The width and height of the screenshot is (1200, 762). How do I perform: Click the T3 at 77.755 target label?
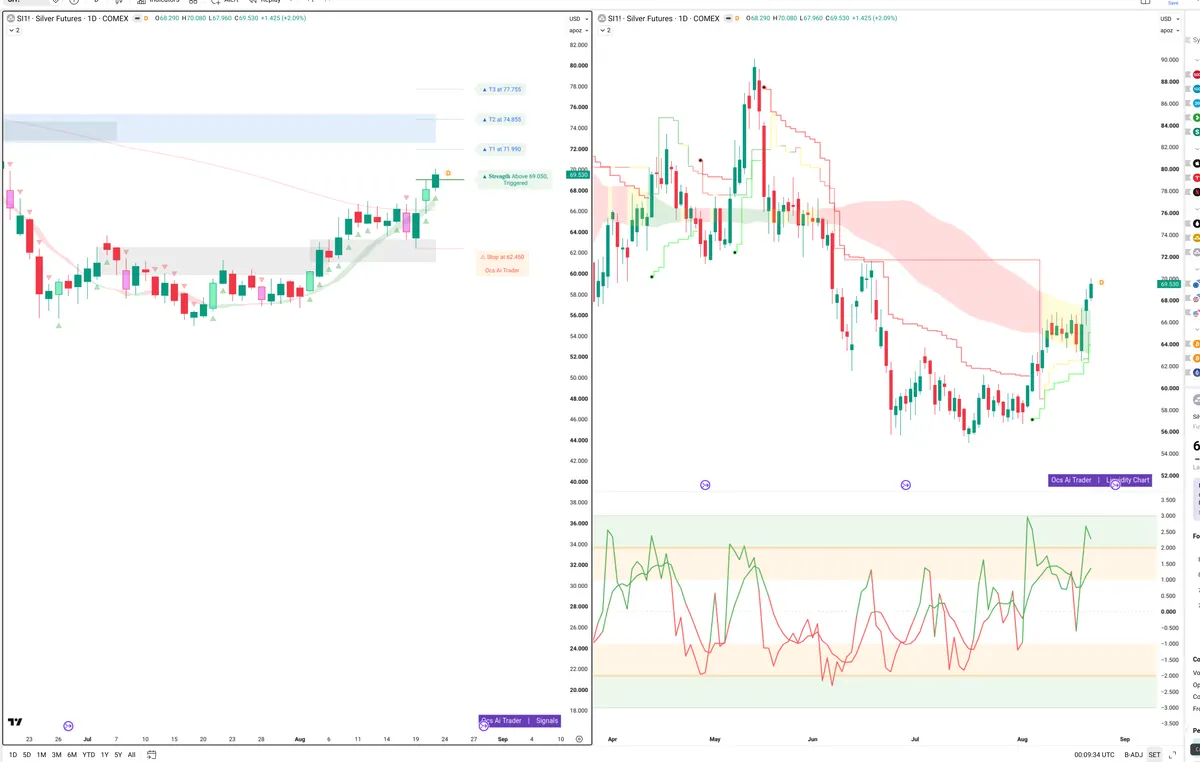point(502,90)
